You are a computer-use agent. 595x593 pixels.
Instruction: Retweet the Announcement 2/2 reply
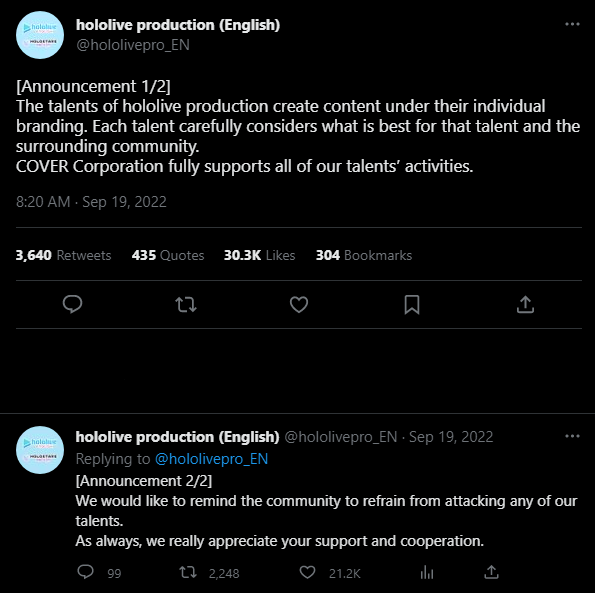(x=188, y=572)
